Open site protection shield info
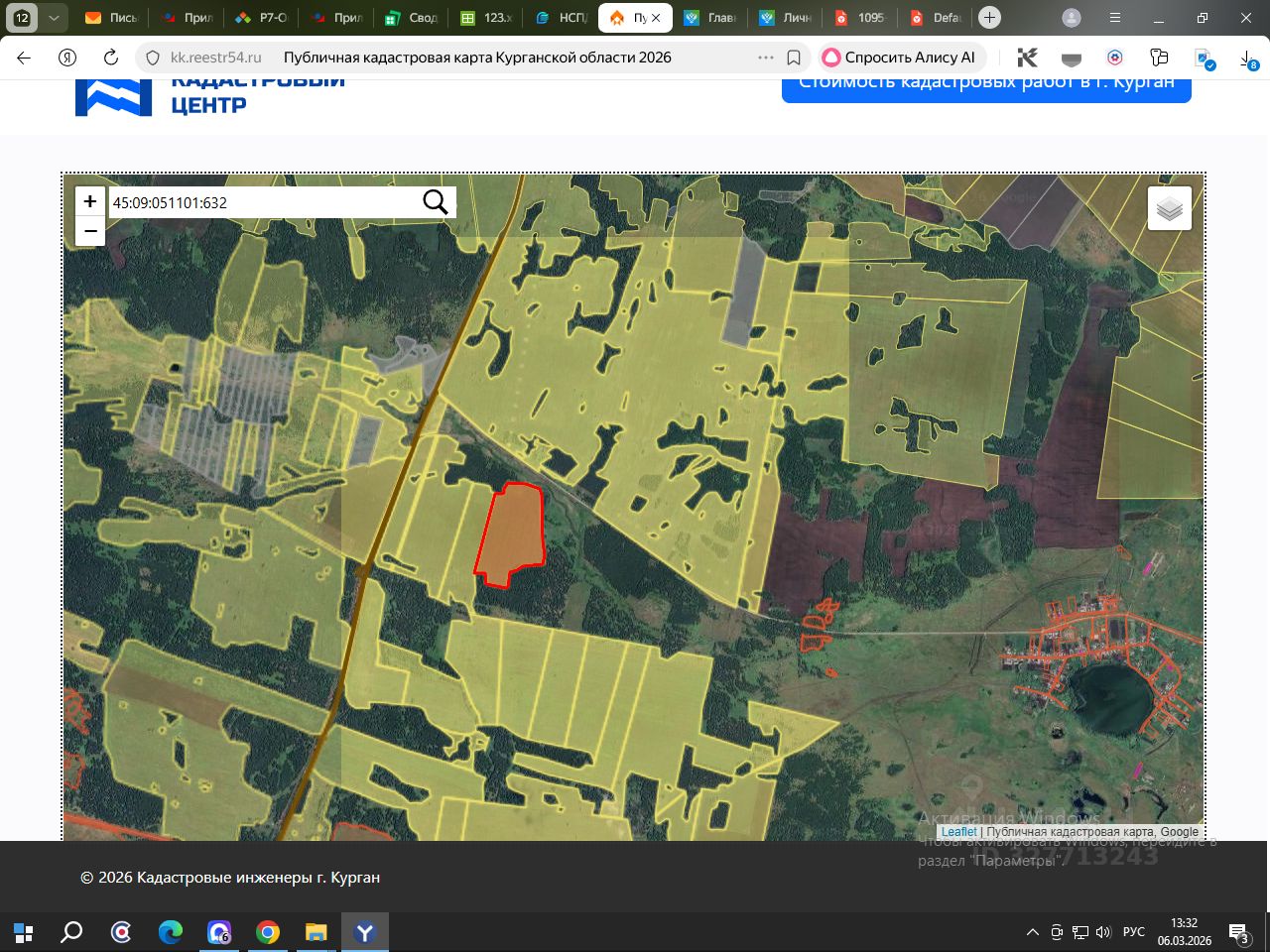This screenshot has height=952, width=1270. tap(153, 58)
